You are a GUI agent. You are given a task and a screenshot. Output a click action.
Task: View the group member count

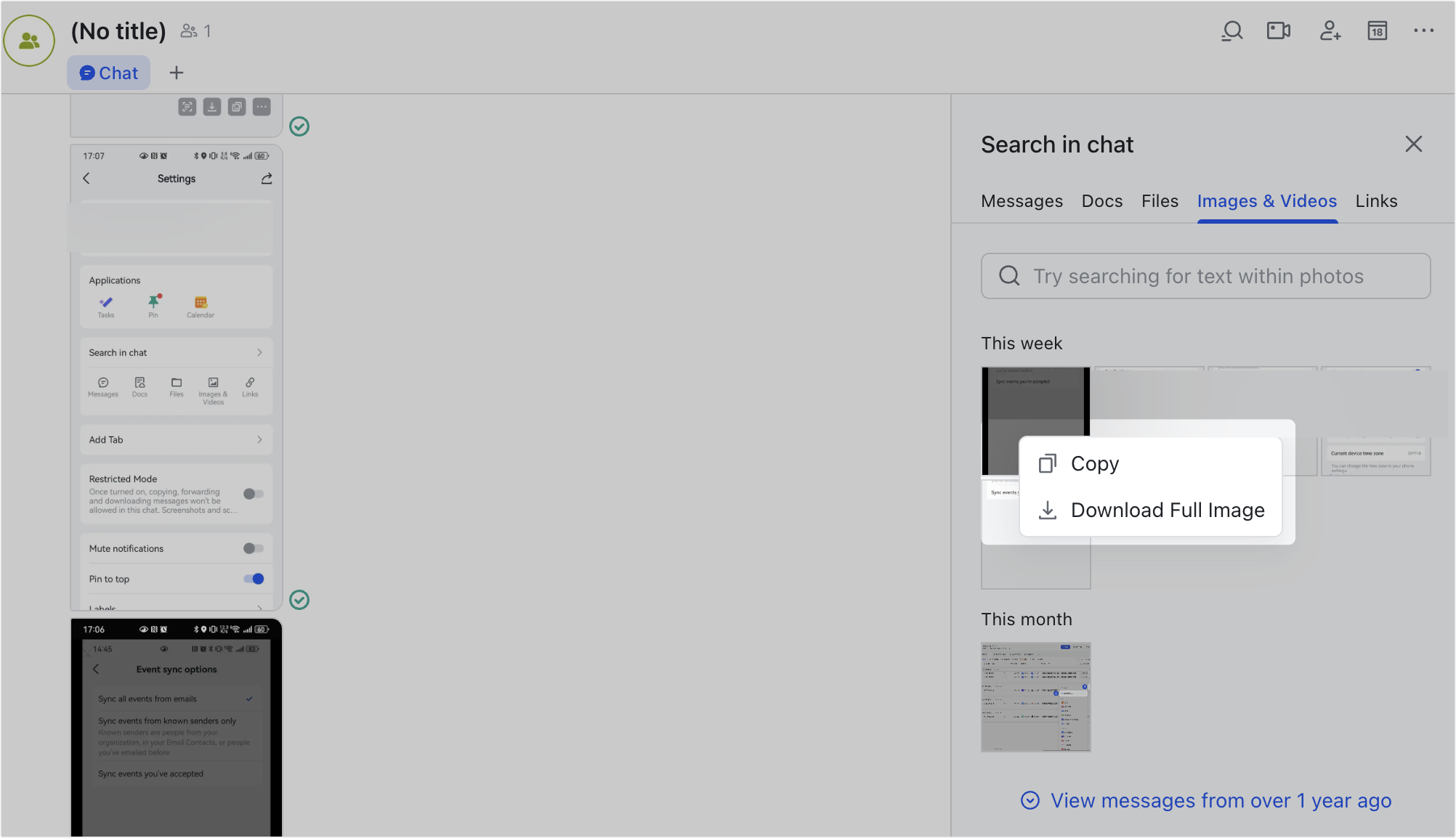click(196, 31)
